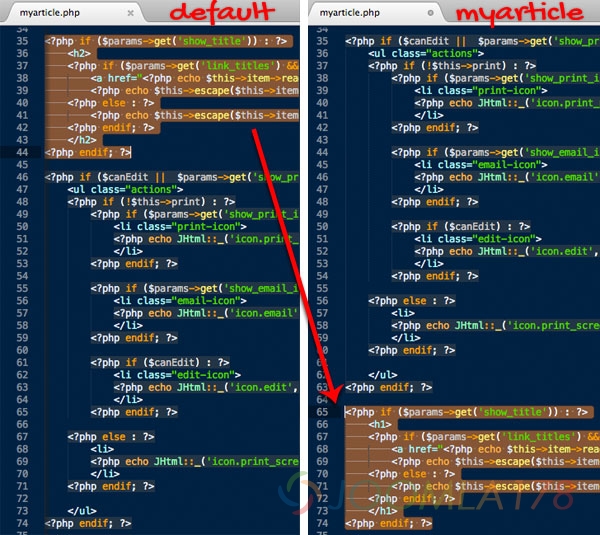
Task: Click endif on left editor line 74
Action: pos(93,523)
